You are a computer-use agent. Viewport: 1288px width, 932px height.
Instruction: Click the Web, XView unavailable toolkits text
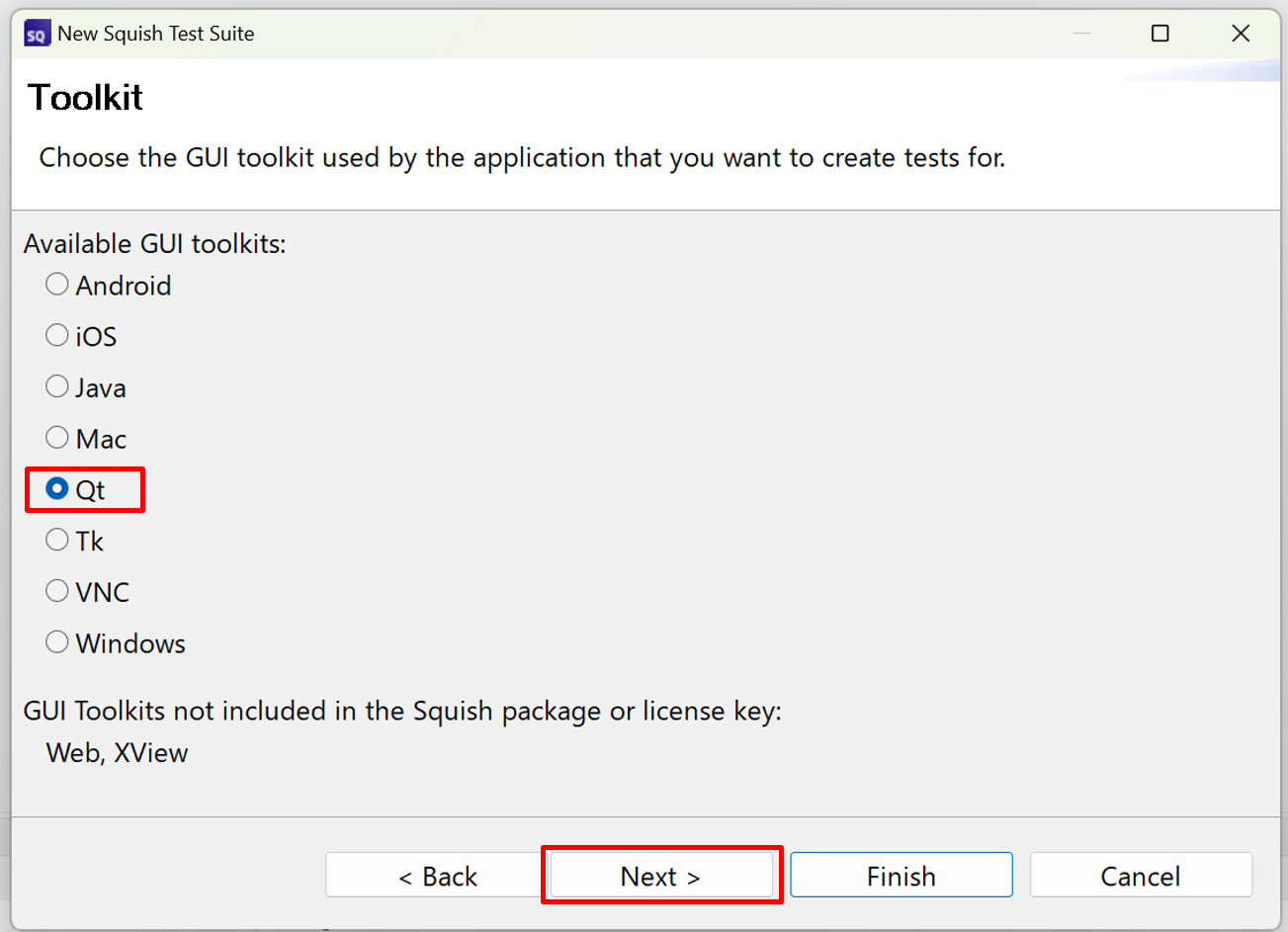(117, 753)
